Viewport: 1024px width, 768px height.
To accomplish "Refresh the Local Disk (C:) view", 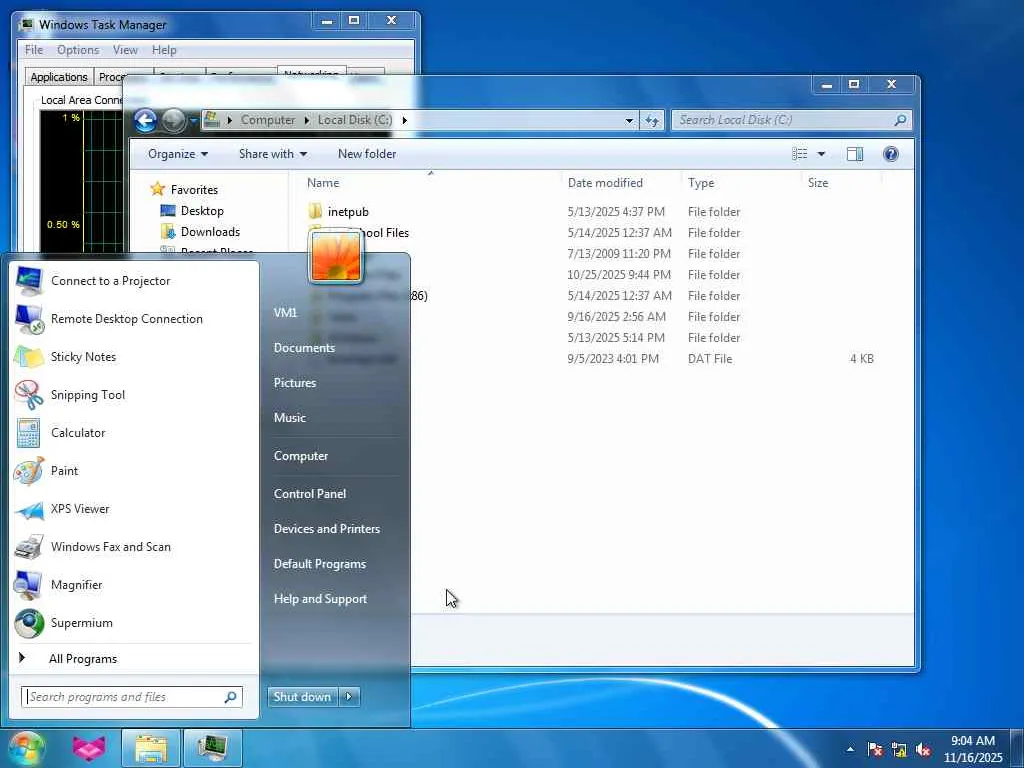I will (x=652, y=120).
